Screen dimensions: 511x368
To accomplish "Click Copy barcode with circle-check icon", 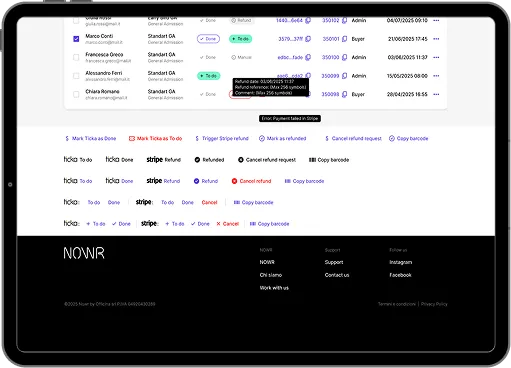I will (x=408, y=138).
